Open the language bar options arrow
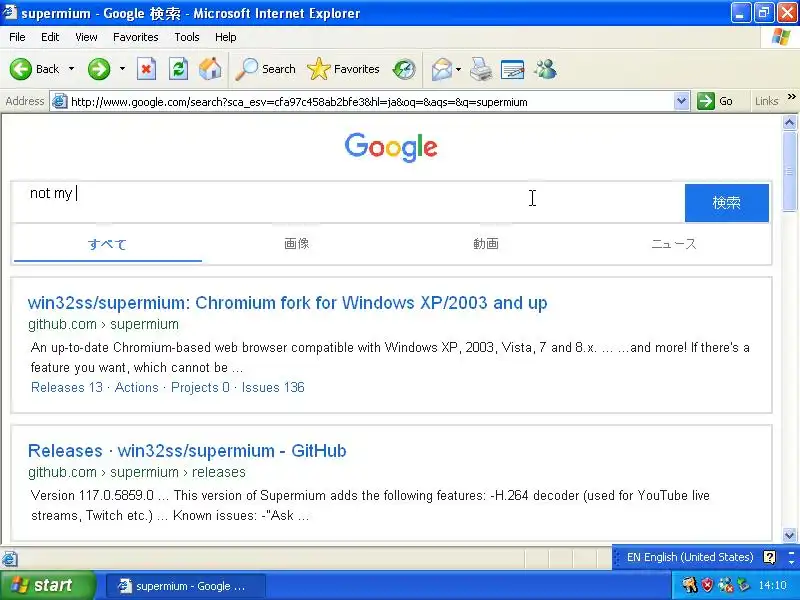The width and height of the screenshot is (800, 600). click(x=791, y=560)
